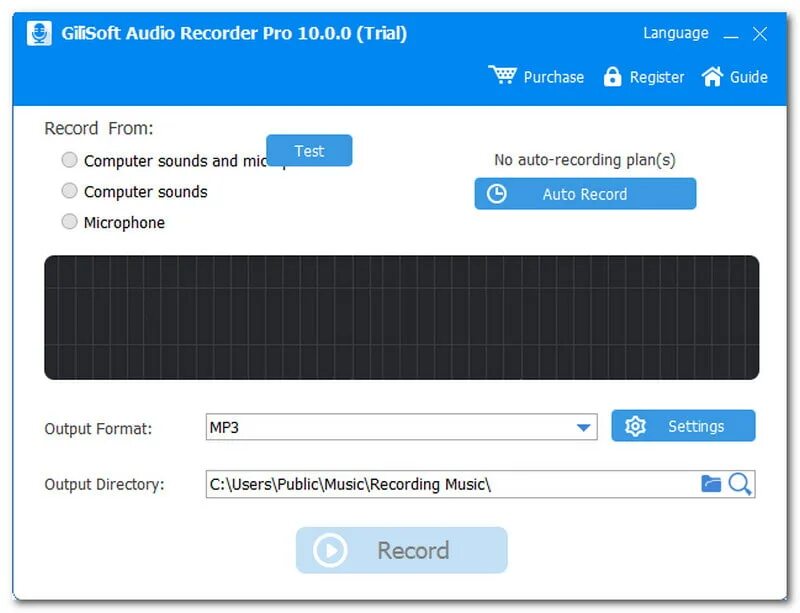The image size is (800, 613).
Task: Select the Computer sounds radio button
Action: [69, 191]
